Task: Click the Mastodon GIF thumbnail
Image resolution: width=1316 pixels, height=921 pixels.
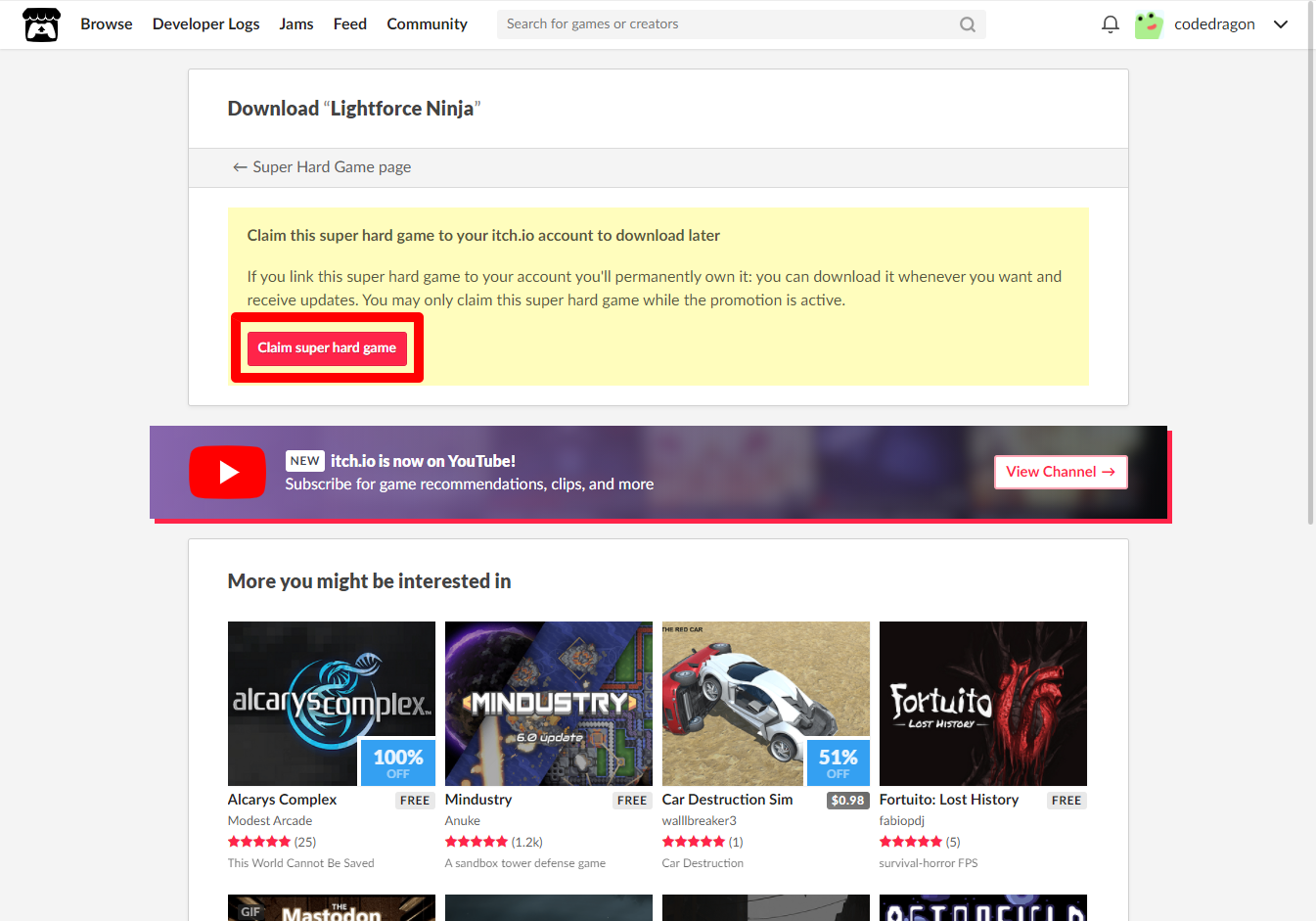Action: (x=332, y=907)
